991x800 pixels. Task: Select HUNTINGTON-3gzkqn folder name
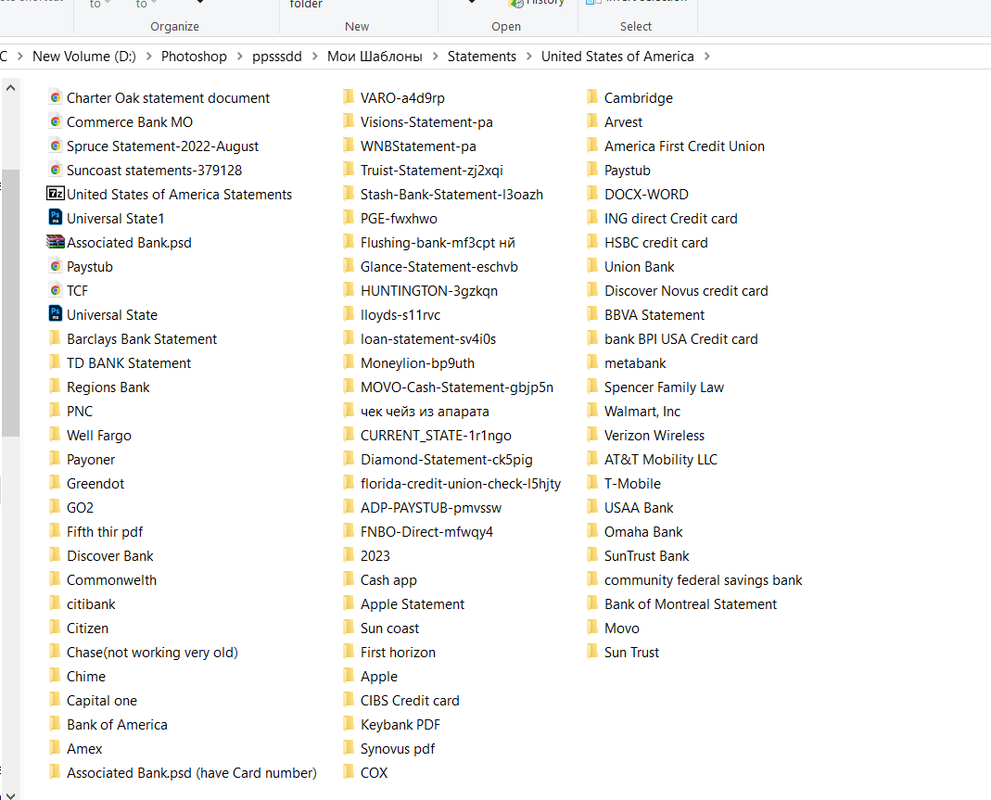coord(429,291)
